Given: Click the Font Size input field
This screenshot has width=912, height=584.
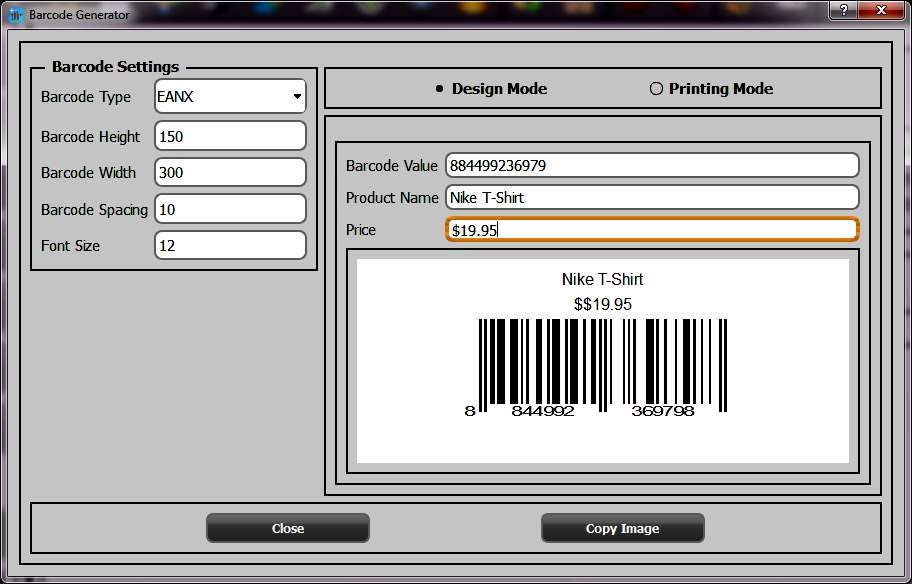Looking at the screenshot, I should pyautogui.click(x=228, y=245).
